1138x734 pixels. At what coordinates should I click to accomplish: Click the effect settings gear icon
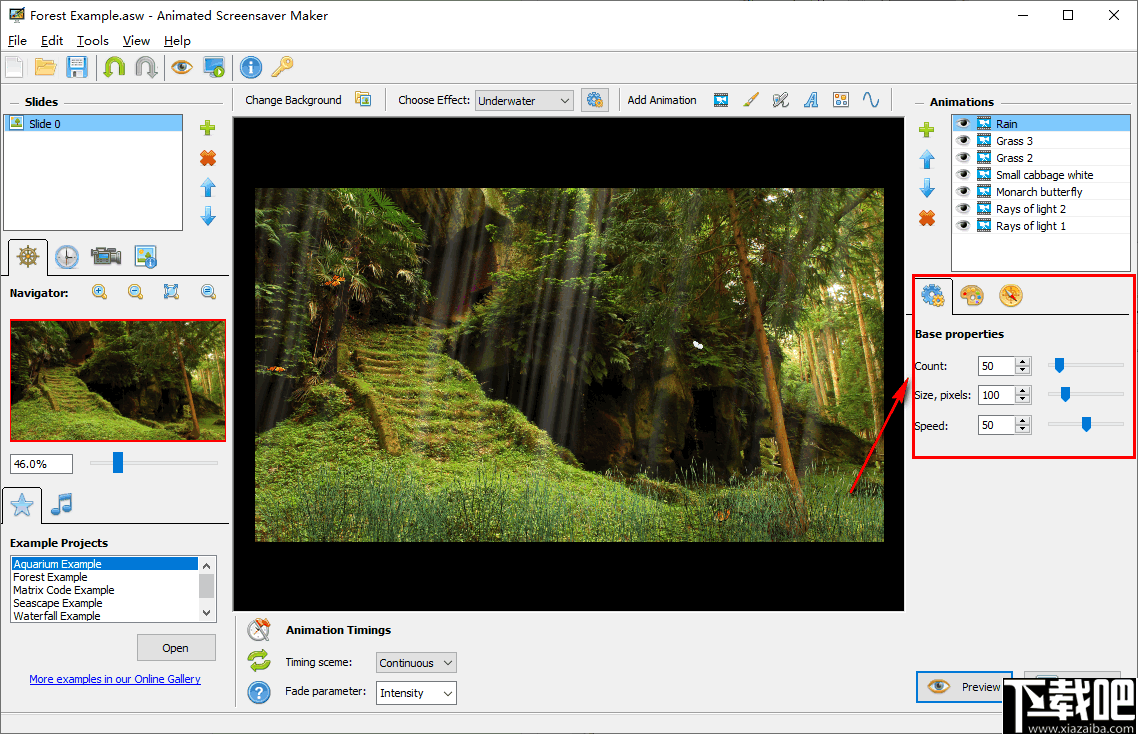click(x=595, y=100)
